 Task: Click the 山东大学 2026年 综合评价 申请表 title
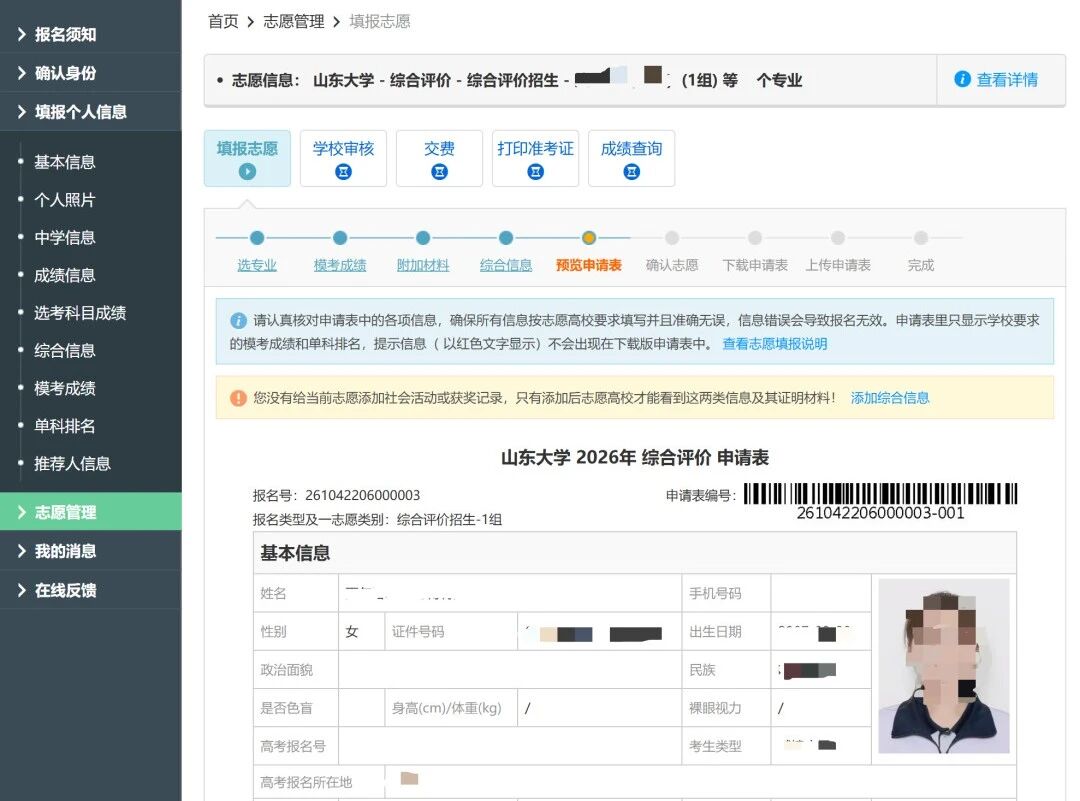coord(634,457)
